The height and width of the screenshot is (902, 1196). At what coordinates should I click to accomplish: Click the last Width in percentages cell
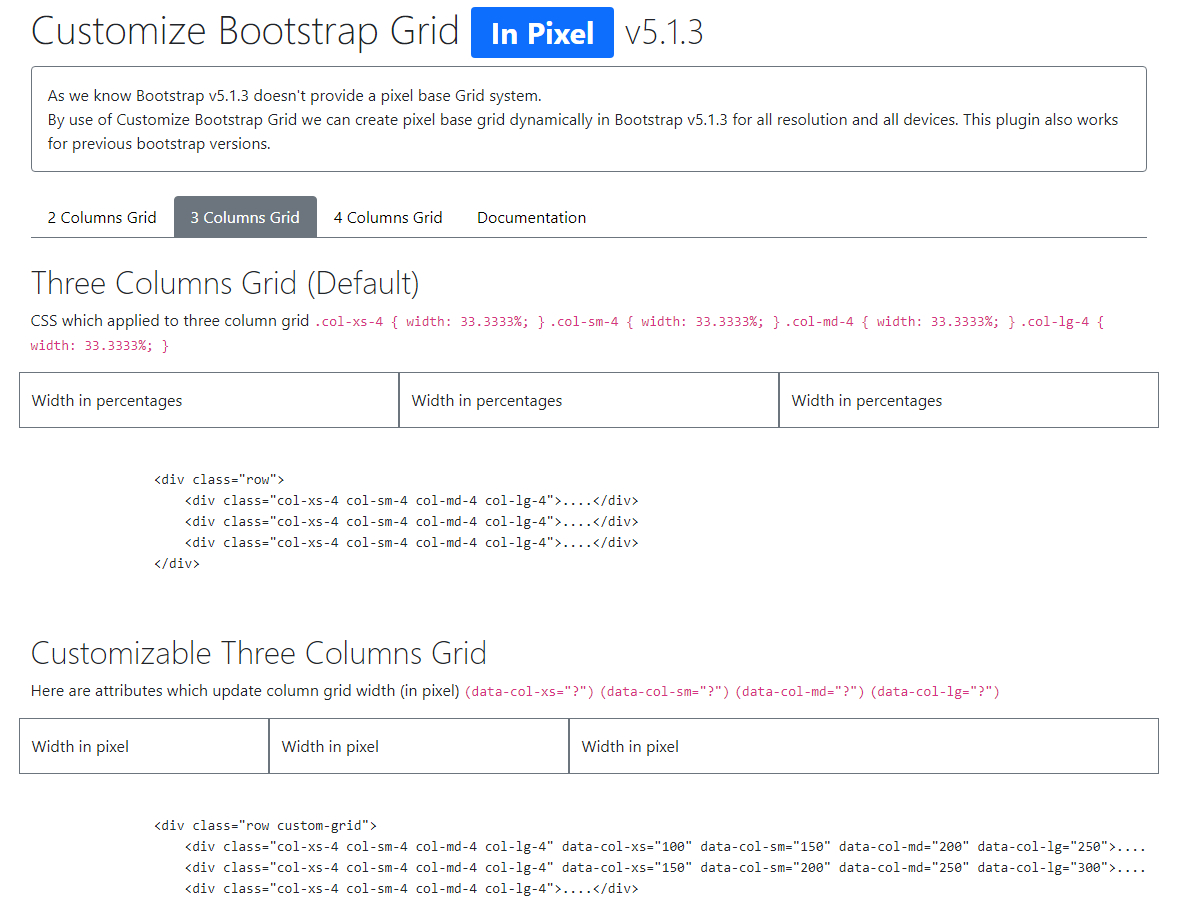tap(969, 400)
